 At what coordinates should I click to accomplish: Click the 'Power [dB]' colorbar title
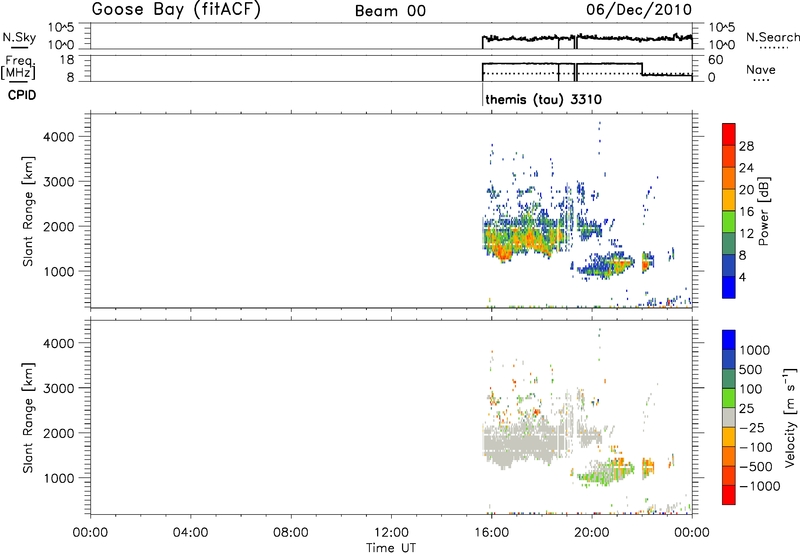click(764, 211)
